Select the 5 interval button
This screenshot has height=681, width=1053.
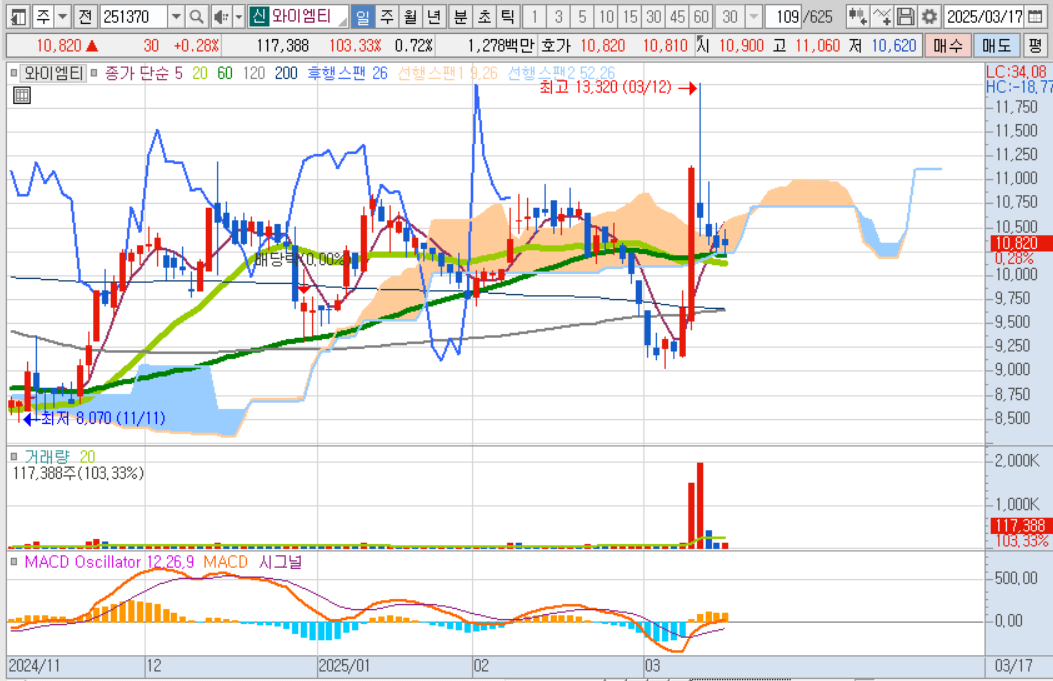[582, 16]
